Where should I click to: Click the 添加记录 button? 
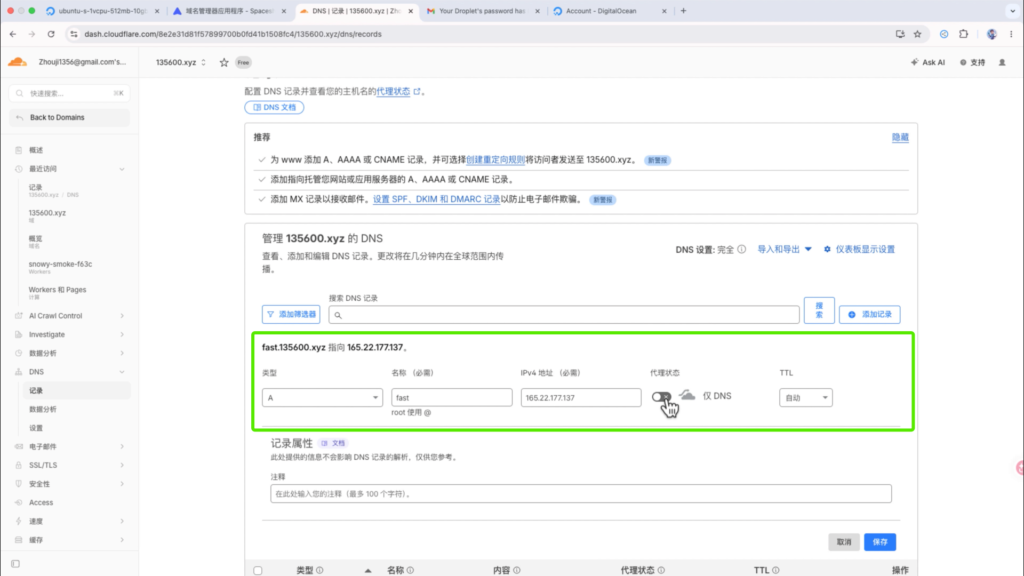click(x=869, y=314)
